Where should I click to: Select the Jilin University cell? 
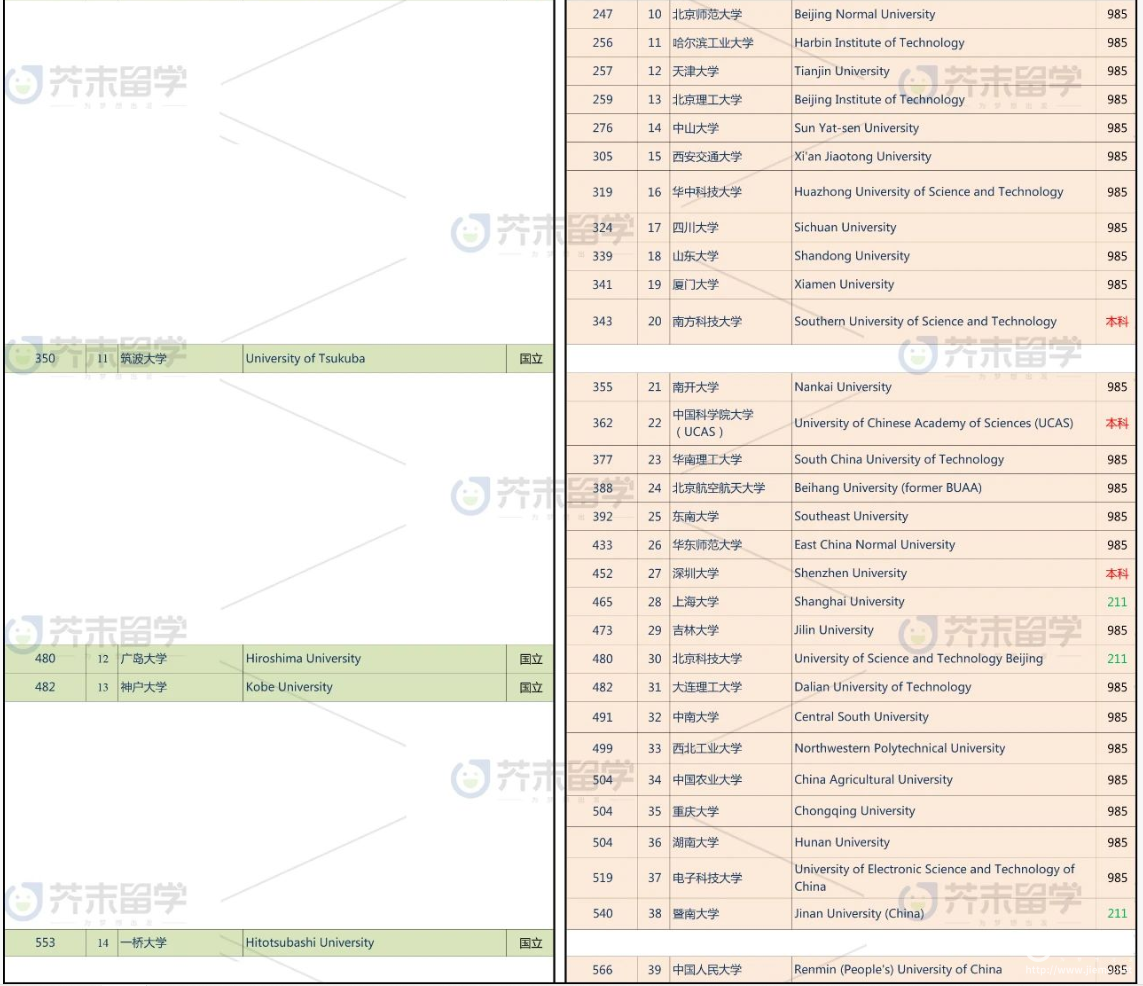coord(943,630)
